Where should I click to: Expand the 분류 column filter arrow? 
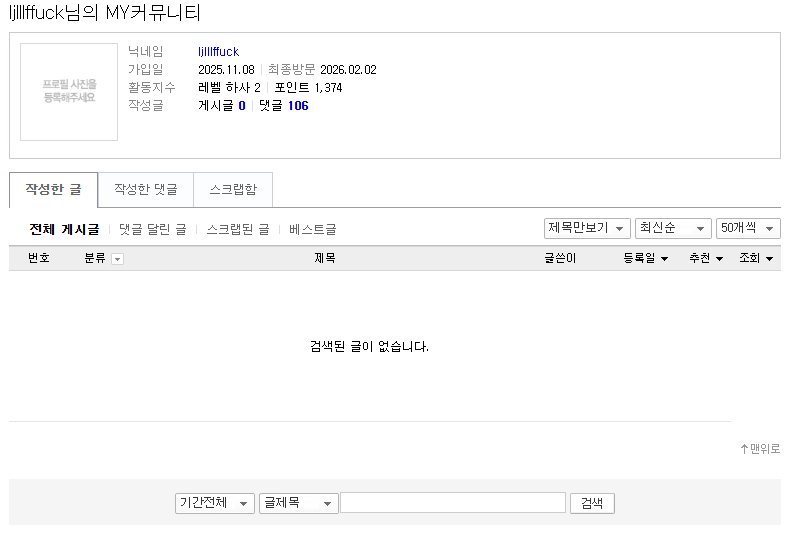[118, 259]
